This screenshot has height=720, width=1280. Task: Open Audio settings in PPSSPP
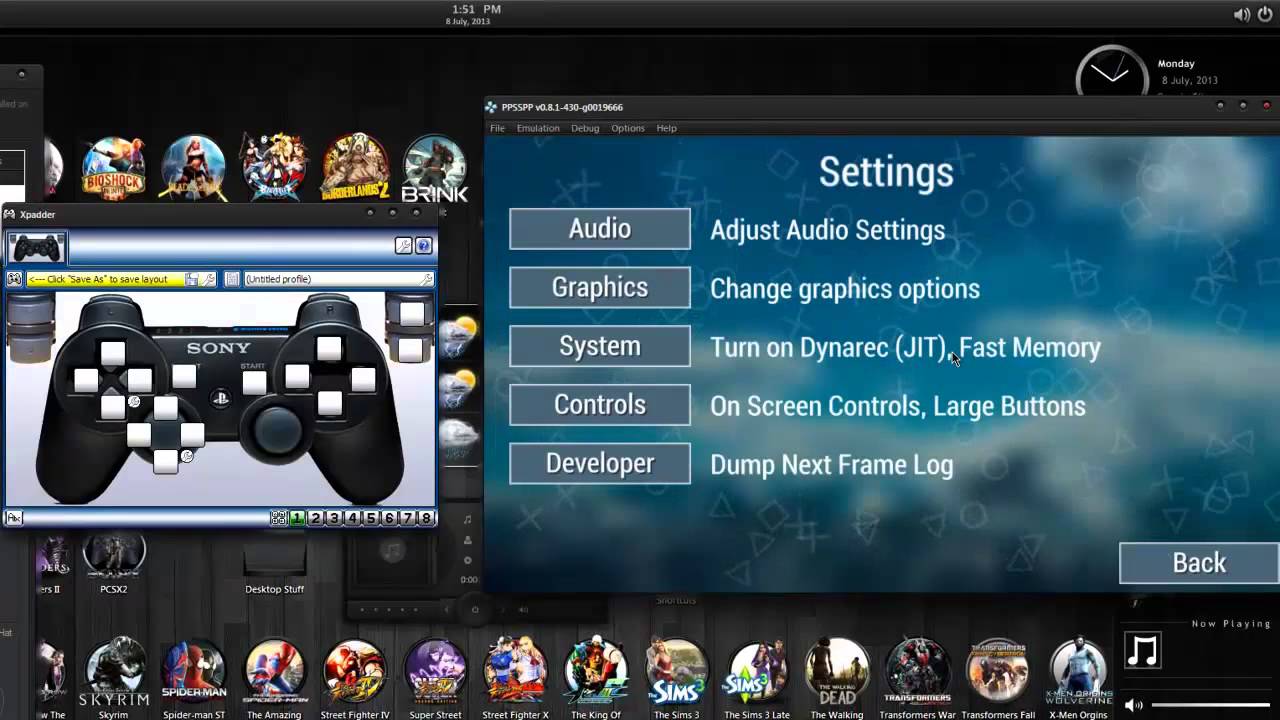pyautogui.click(x=600, y=229)
